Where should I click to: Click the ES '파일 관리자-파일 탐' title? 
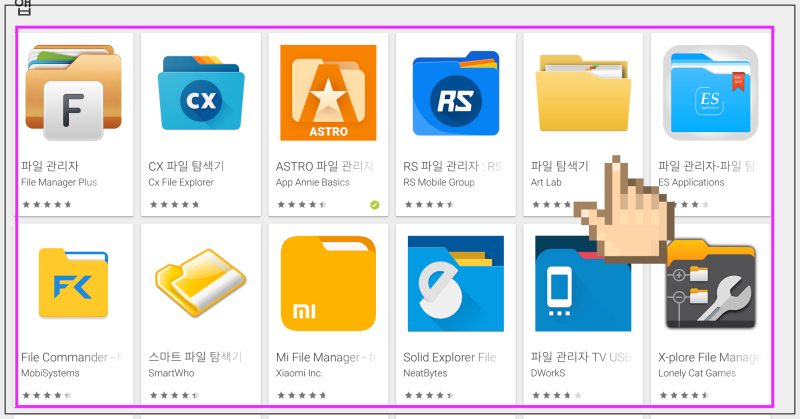[x=707, y=166]
